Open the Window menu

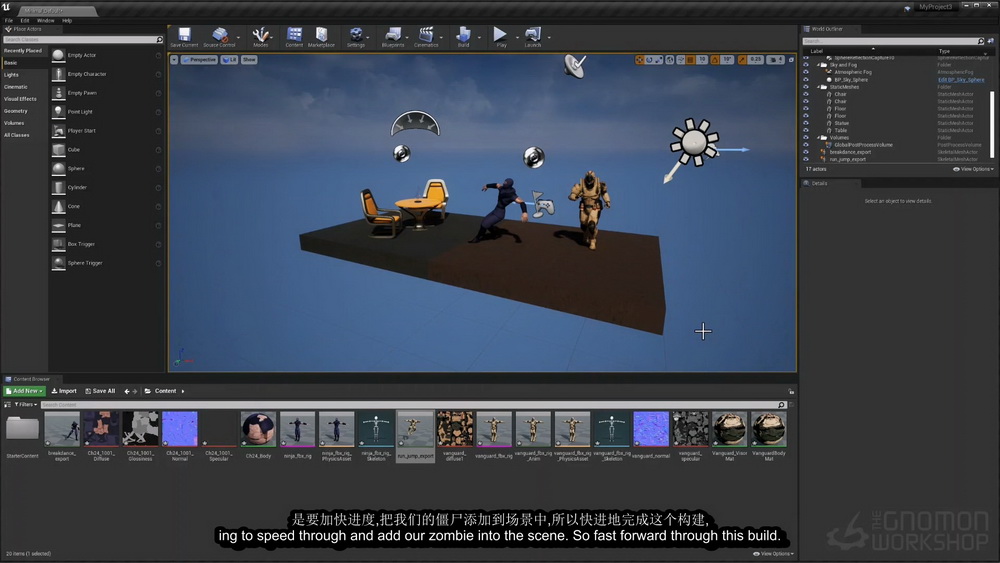[45, 20]
